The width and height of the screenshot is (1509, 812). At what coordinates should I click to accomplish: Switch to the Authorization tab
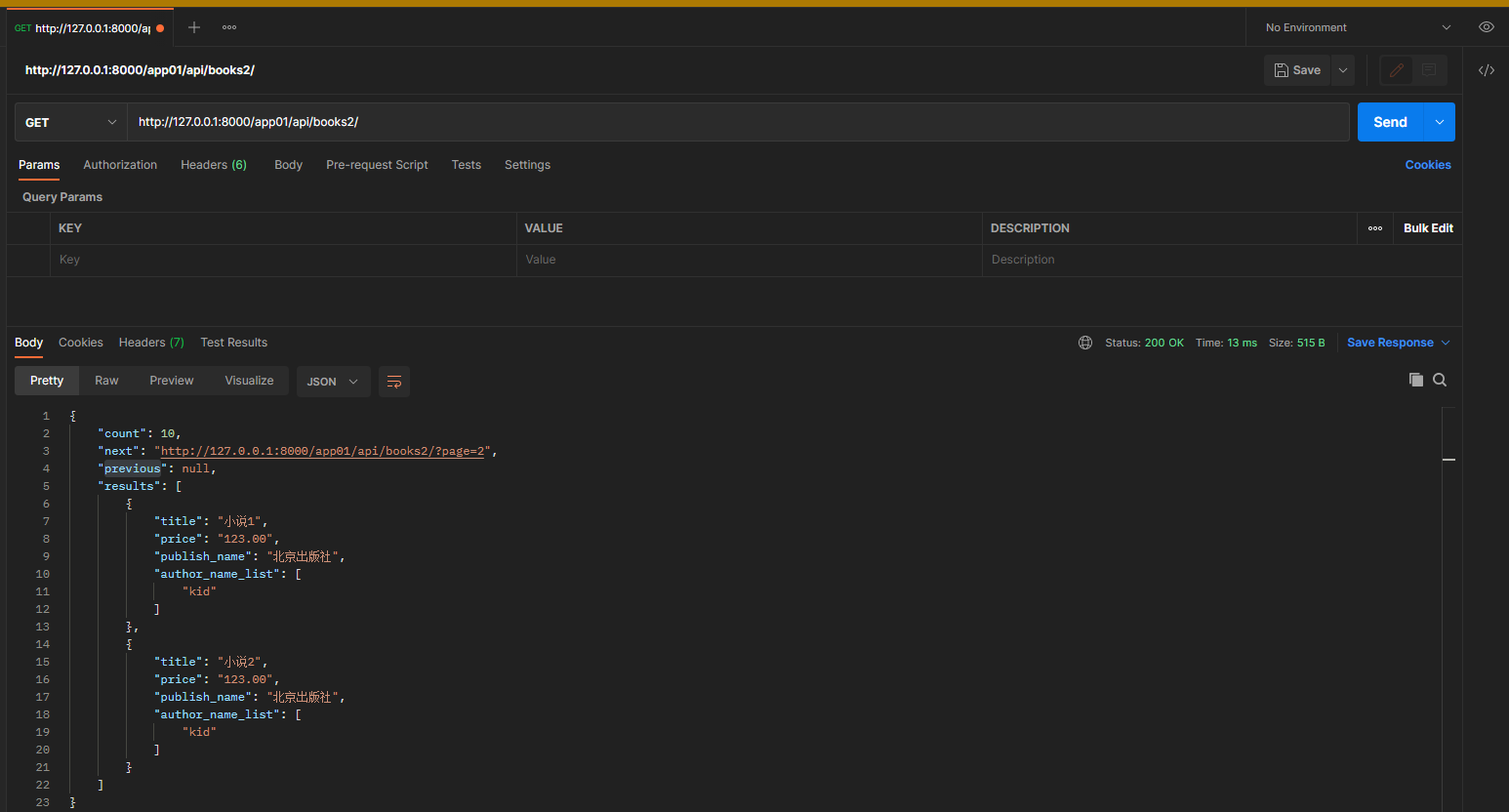click(120, 165)
